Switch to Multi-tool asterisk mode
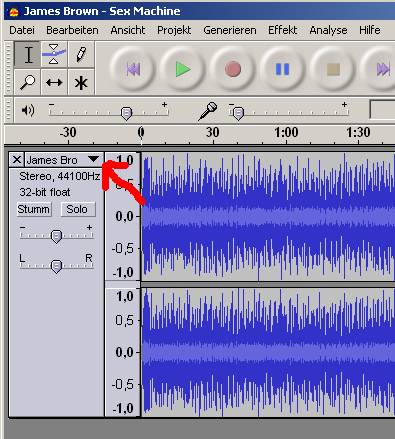The image size is (395, 439). point(81,82)
